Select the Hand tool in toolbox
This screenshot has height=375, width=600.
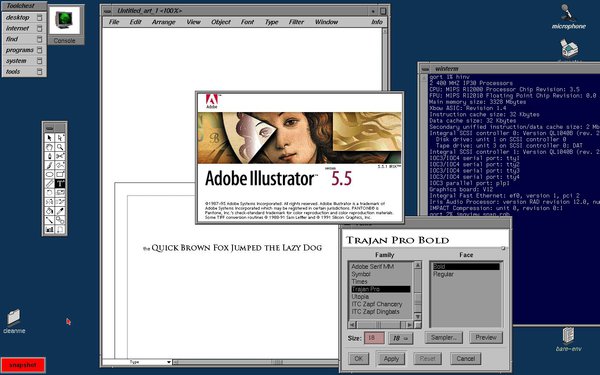coord(49,147)
